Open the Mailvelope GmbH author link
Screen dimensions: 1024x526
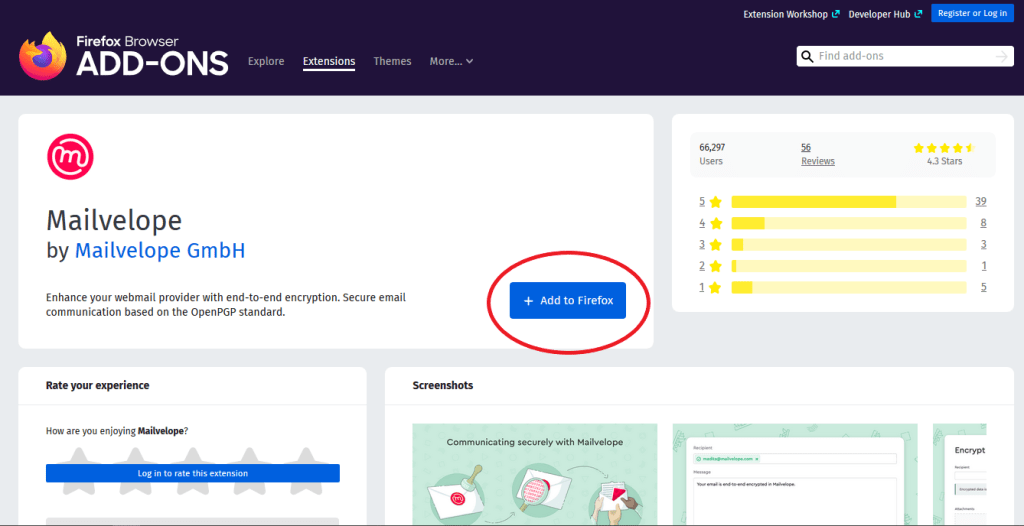(x=160, y=250)
